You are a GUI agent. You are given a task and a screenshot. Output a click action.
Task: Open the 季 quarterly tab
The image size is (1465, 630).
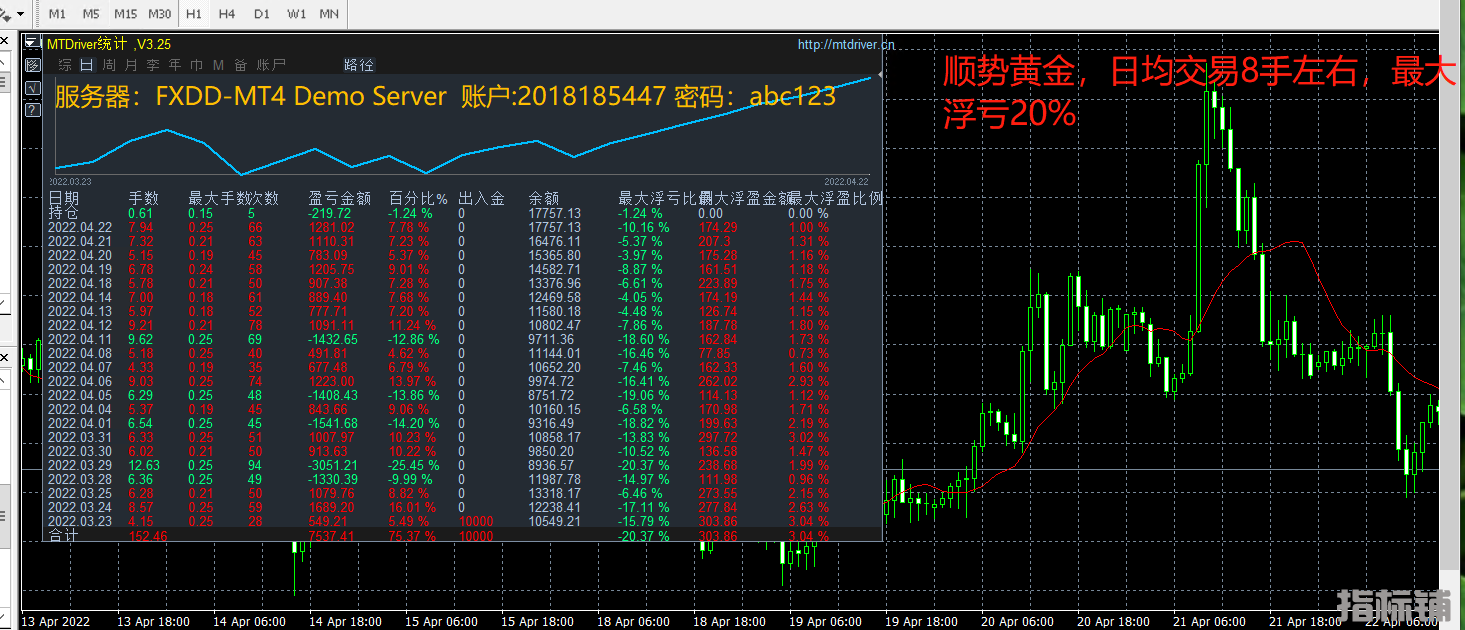point(153,65)
